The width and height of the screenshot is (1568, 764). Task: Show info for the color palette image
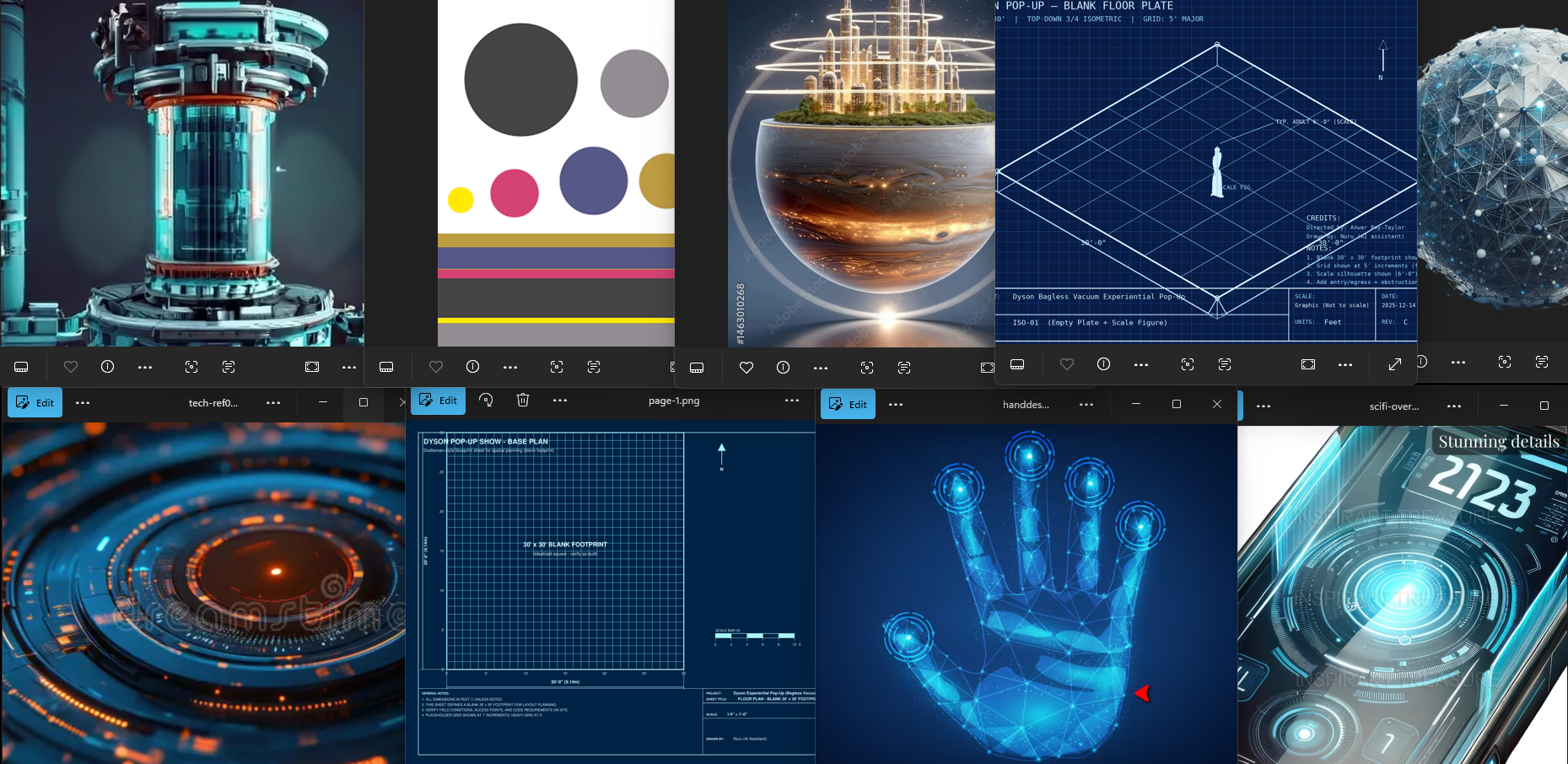[473, 367]
